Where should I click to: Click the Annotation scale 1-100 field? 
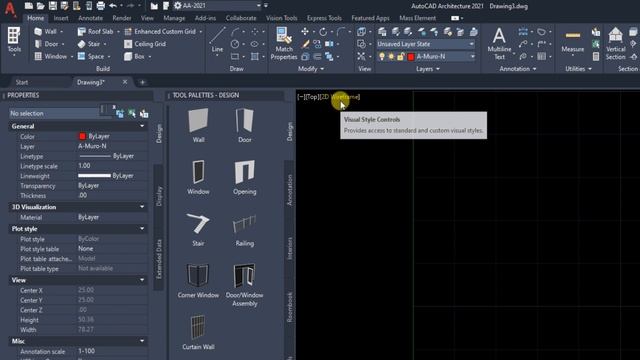(x=112, y=351)
